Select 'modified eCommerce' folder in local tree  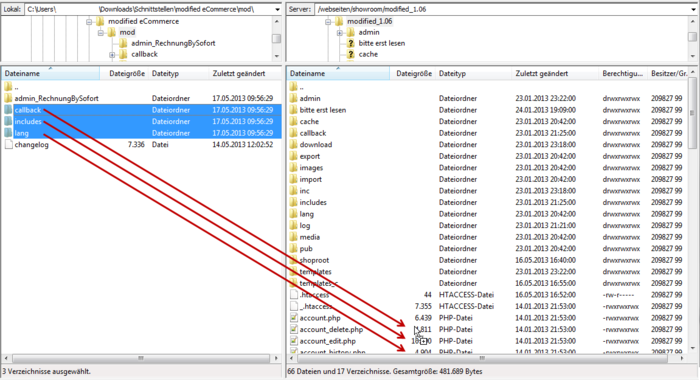coord(143,21)
